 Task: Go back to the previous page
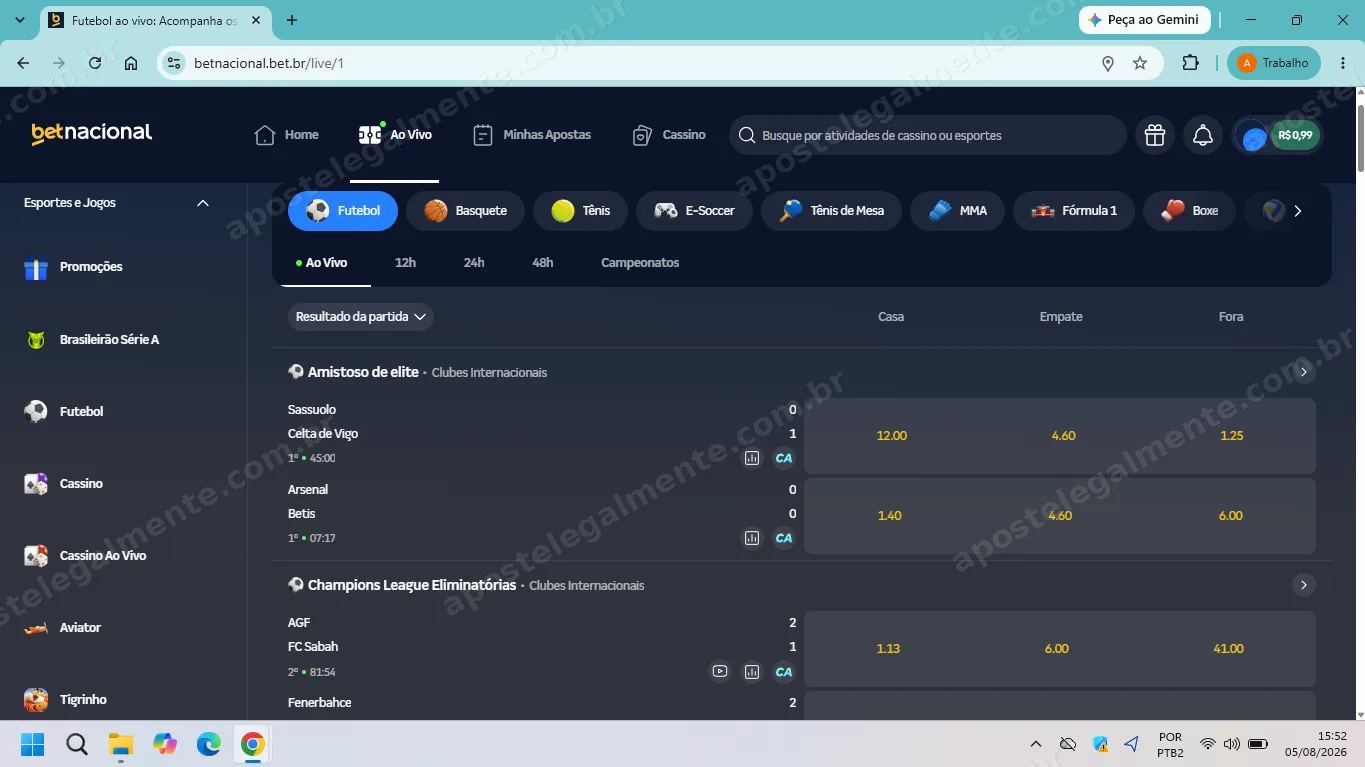pos(23,63)
